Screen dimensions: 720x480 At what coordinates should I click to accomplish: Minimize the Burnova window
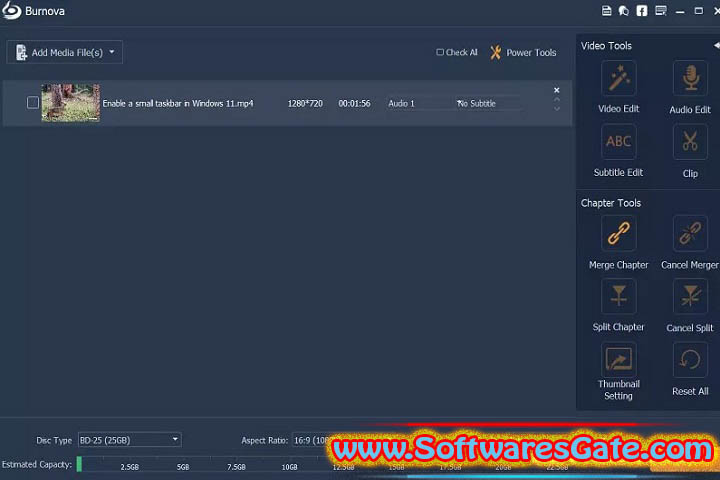pyautogui.click(x=680, y=11)
